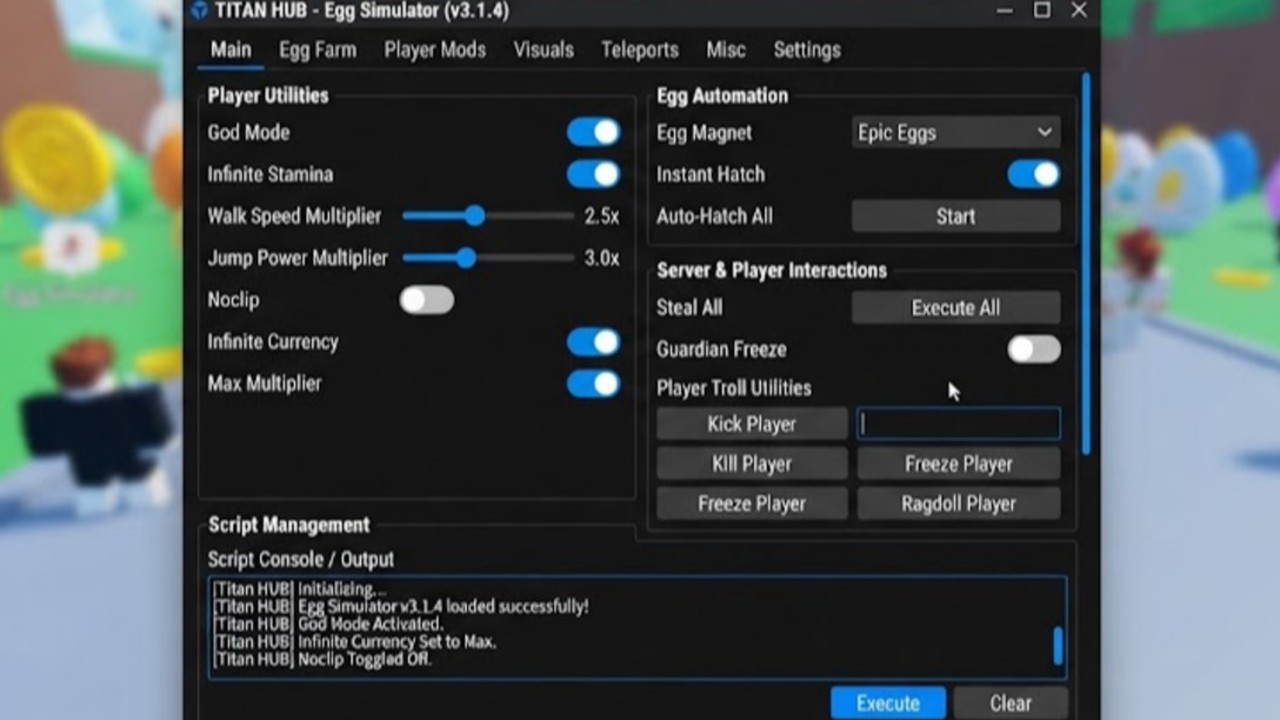Click inside the Script Console output box
Screen dimensions: 1280x720
pos(637,627)
